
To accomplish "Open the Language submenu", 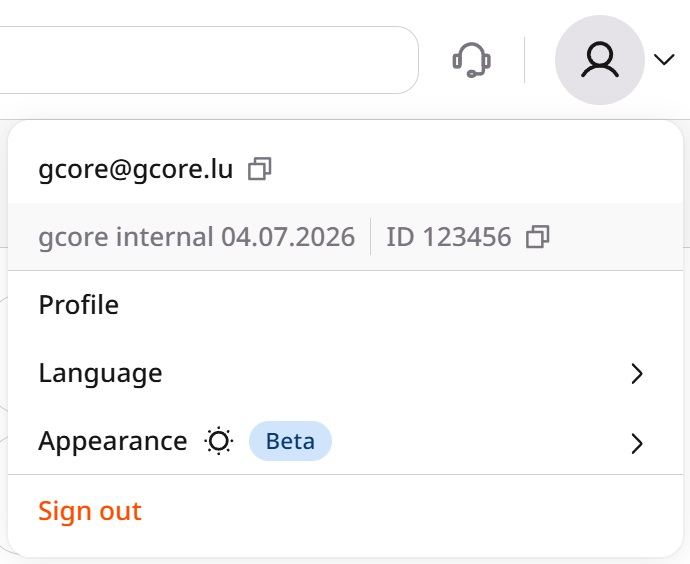I will pyautogui.click(x=345, y=373).
